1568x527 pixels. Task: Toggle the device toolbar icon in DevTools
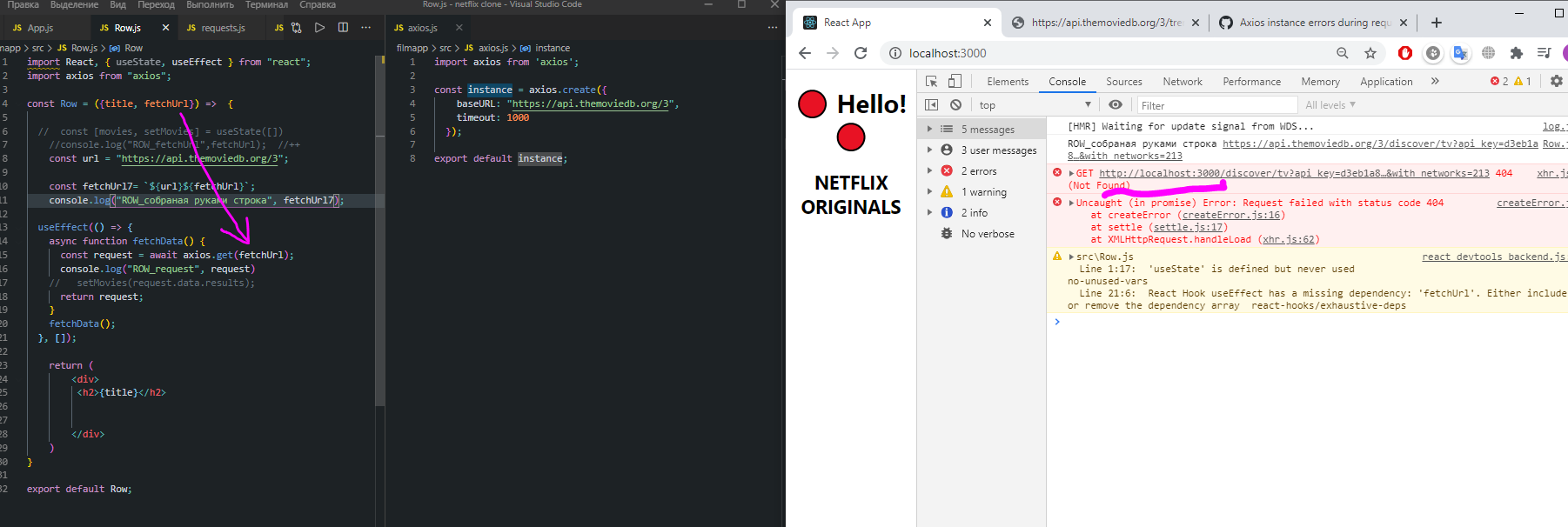955,81
